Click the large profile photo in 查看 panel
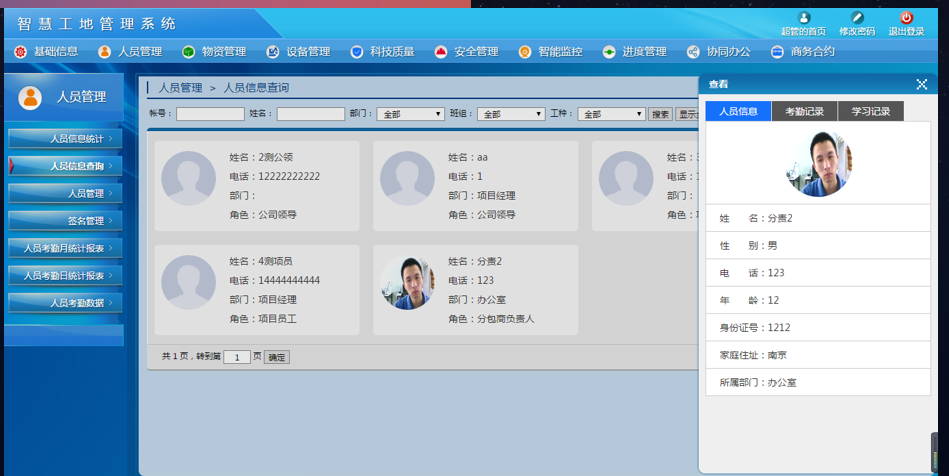The image size is (949, 476). point(818,164)
